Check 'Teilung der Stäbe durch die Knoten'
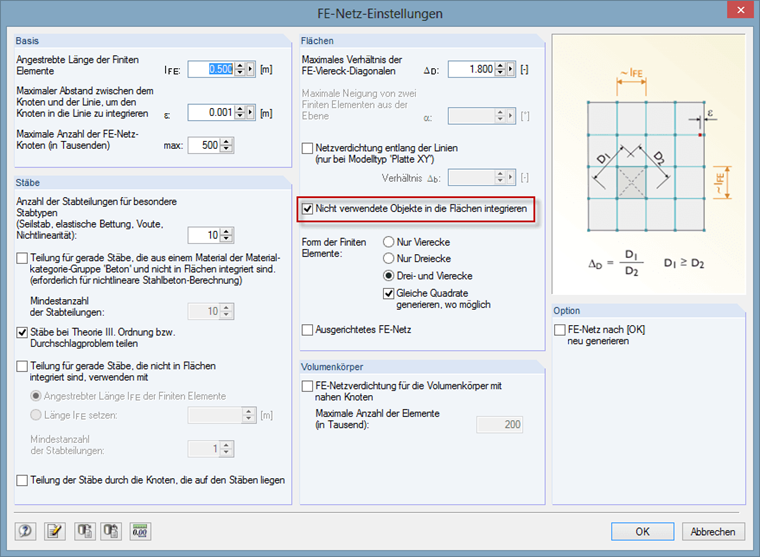This screenshot has height=557, width=760. click(22, 480)
